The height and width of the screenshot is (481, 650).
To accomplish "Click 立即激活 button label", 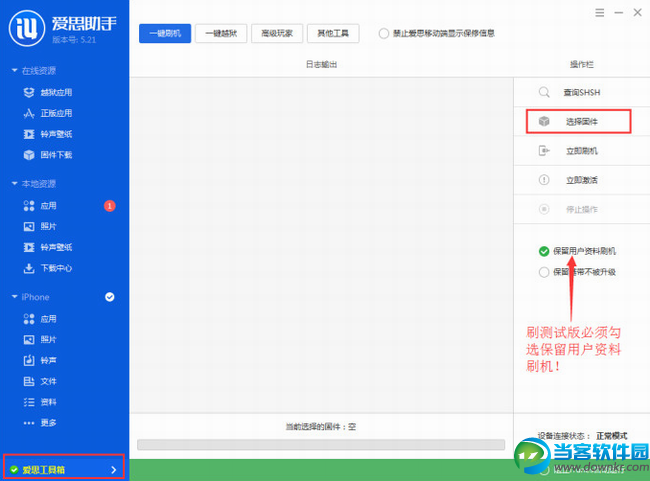I will click(582, 180).
